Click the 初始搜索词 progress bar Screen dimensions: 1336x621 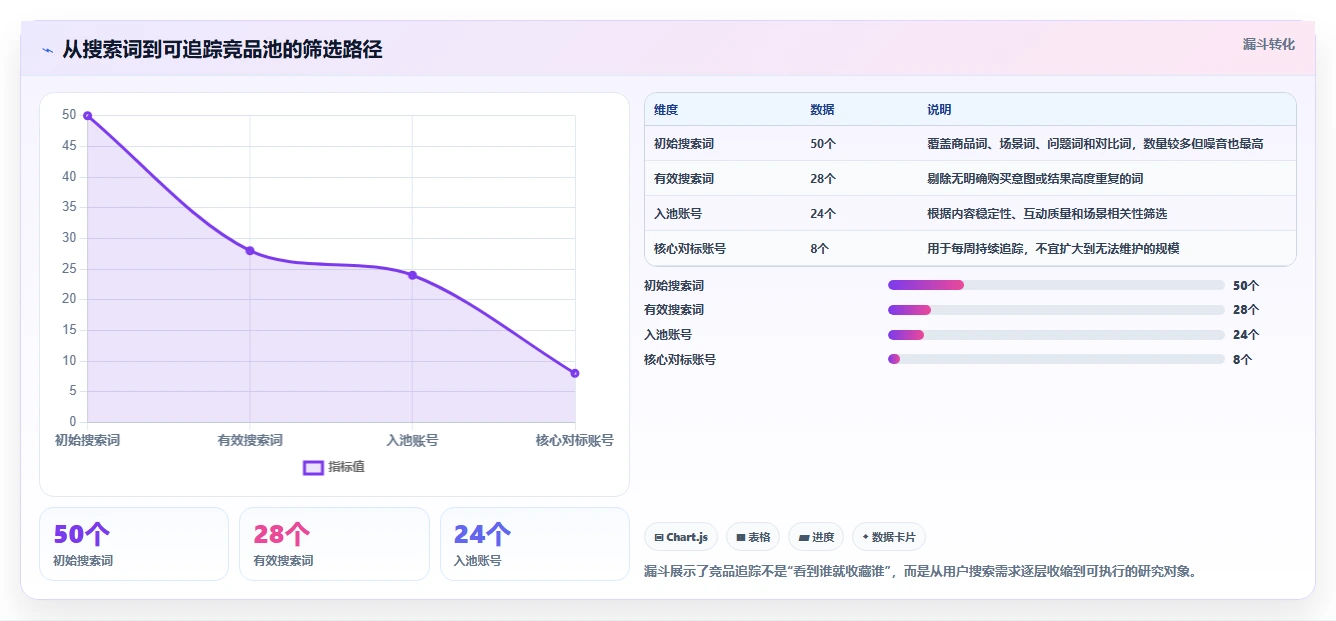click(1056, 285)
